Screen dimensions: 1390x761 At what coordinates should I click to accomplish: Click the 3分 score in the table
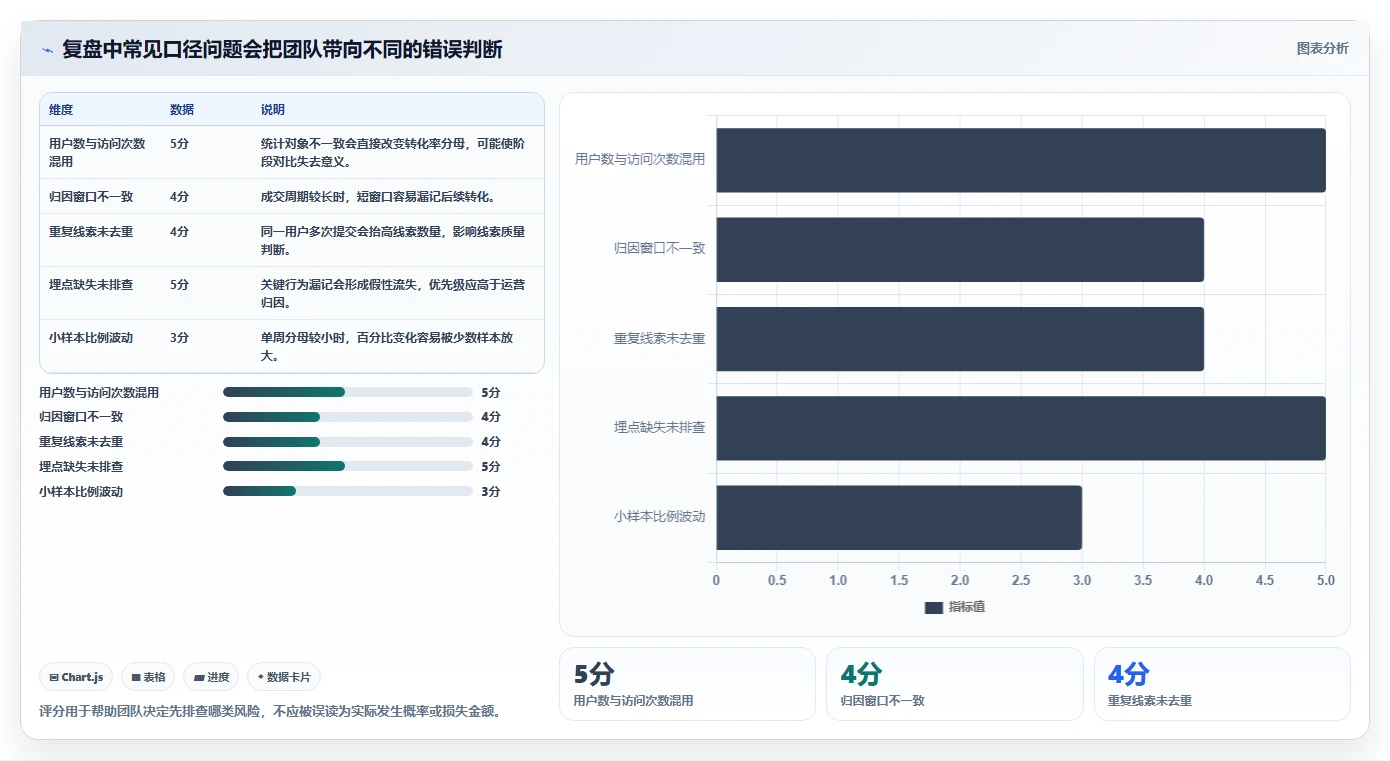point(179,338)
